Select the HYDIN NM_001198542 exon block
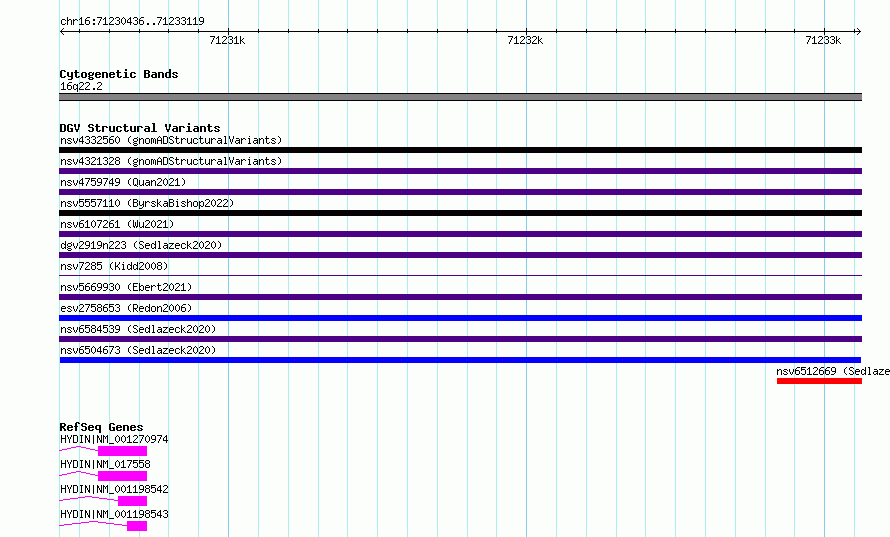890x537 pixels. [132, 501]
